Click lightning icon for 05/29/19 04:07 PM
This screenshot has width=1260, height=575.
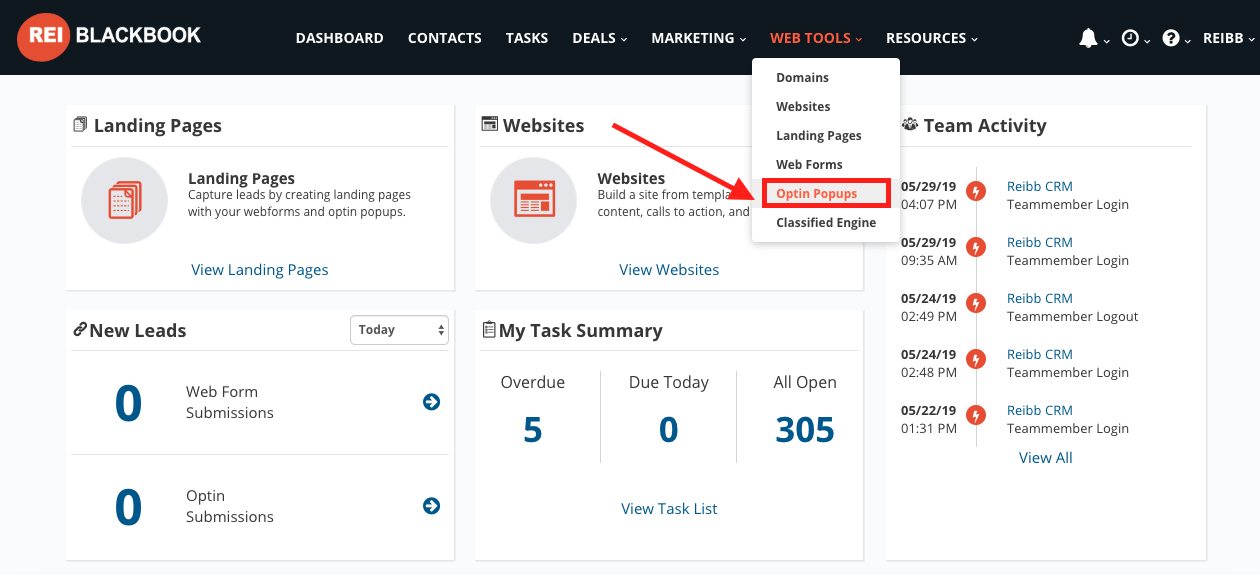(x=977, y=190)
